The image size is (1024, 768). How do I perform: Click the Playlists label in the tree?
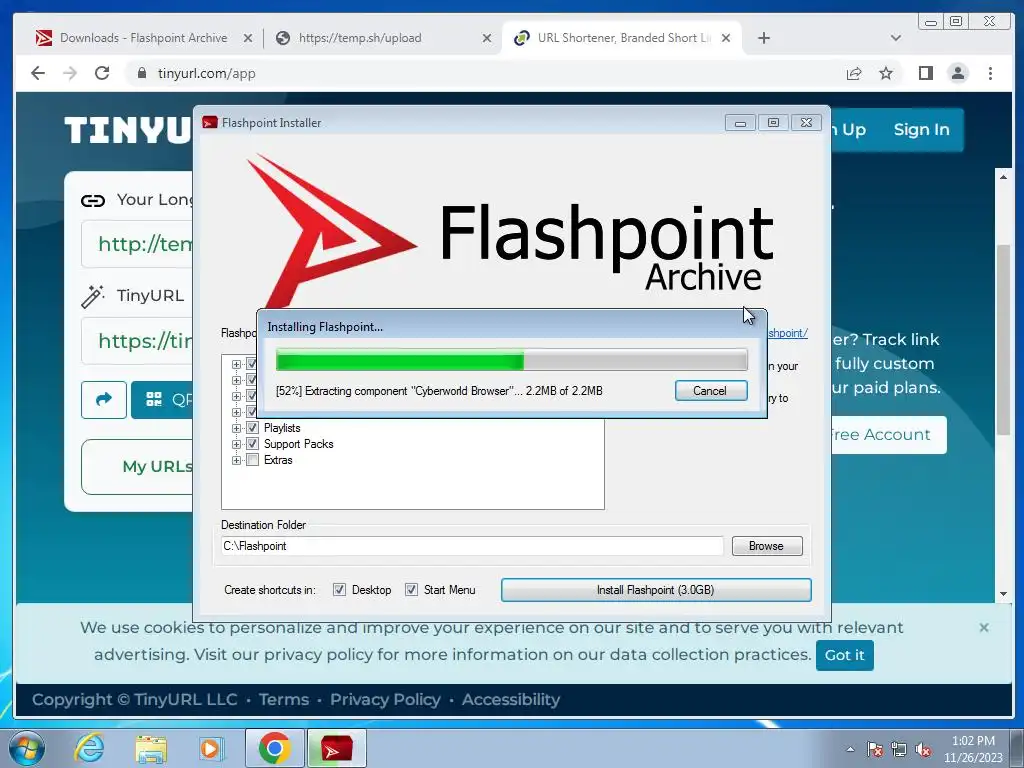tap(282, 428)
